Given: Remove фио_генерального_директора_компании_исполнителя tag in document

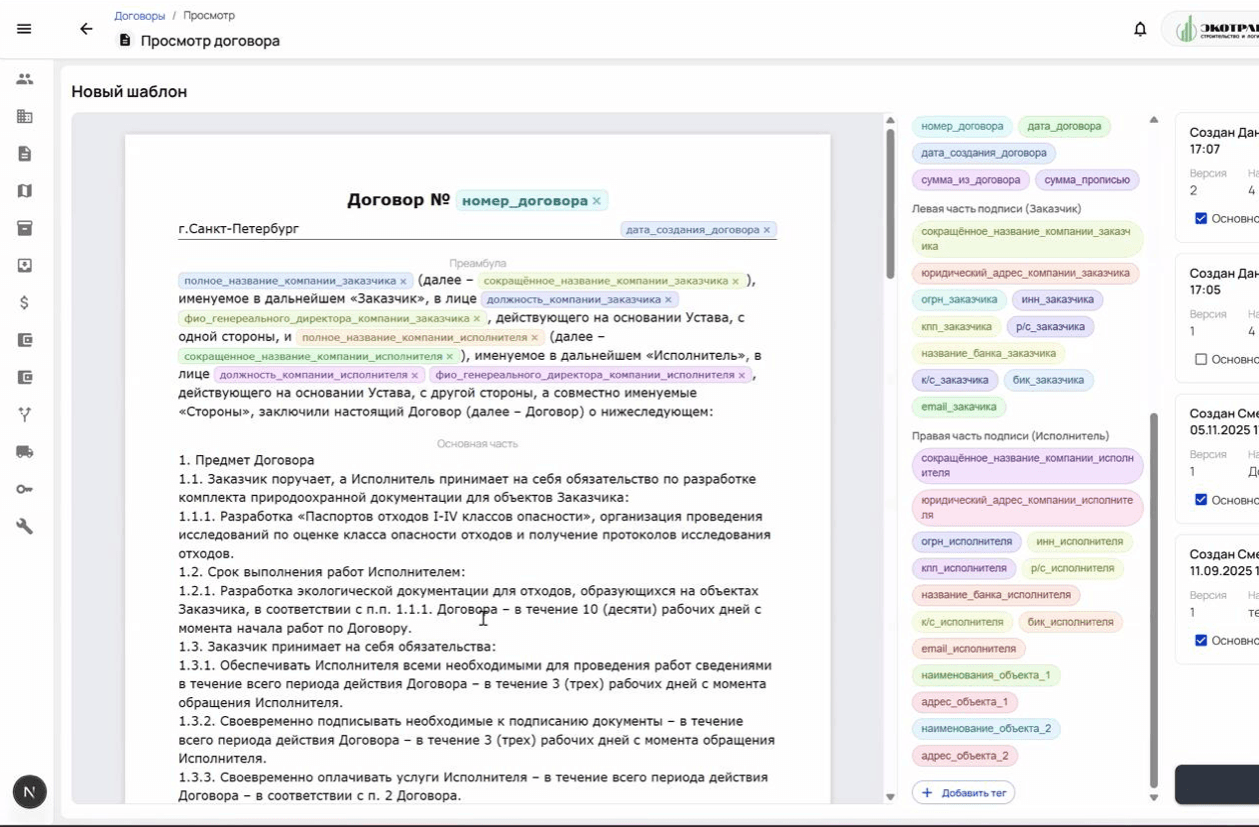Looking at the screenshot, I should click(x=741, y=376).
